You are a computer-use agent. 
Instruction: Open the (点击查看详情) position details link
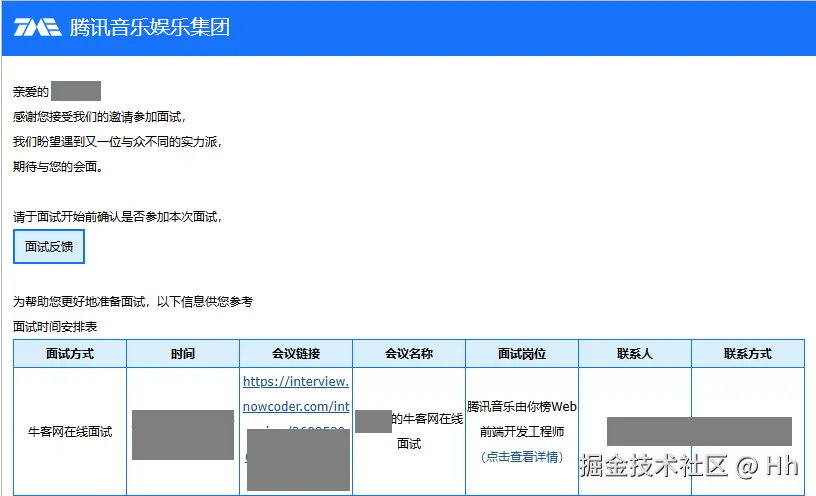click(522, 457)
